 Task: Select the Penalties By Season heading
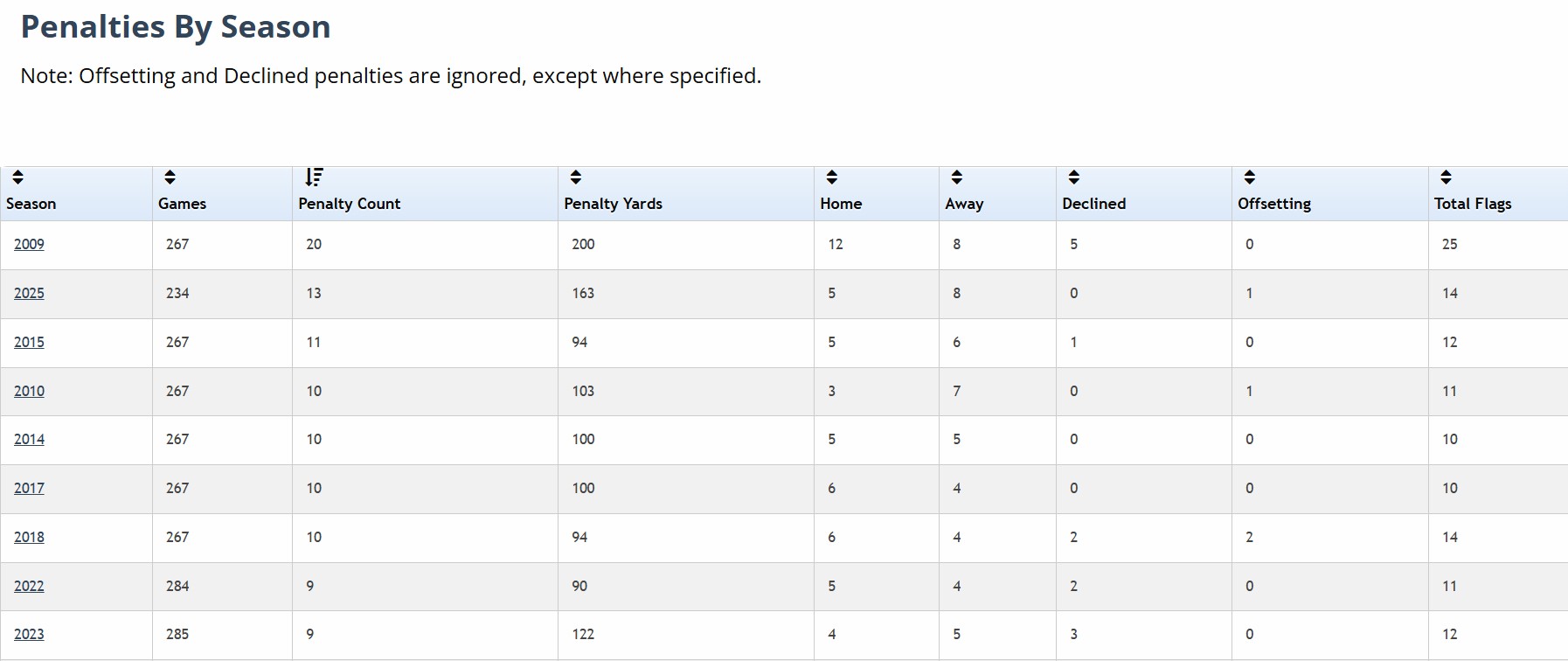point(176,27)
